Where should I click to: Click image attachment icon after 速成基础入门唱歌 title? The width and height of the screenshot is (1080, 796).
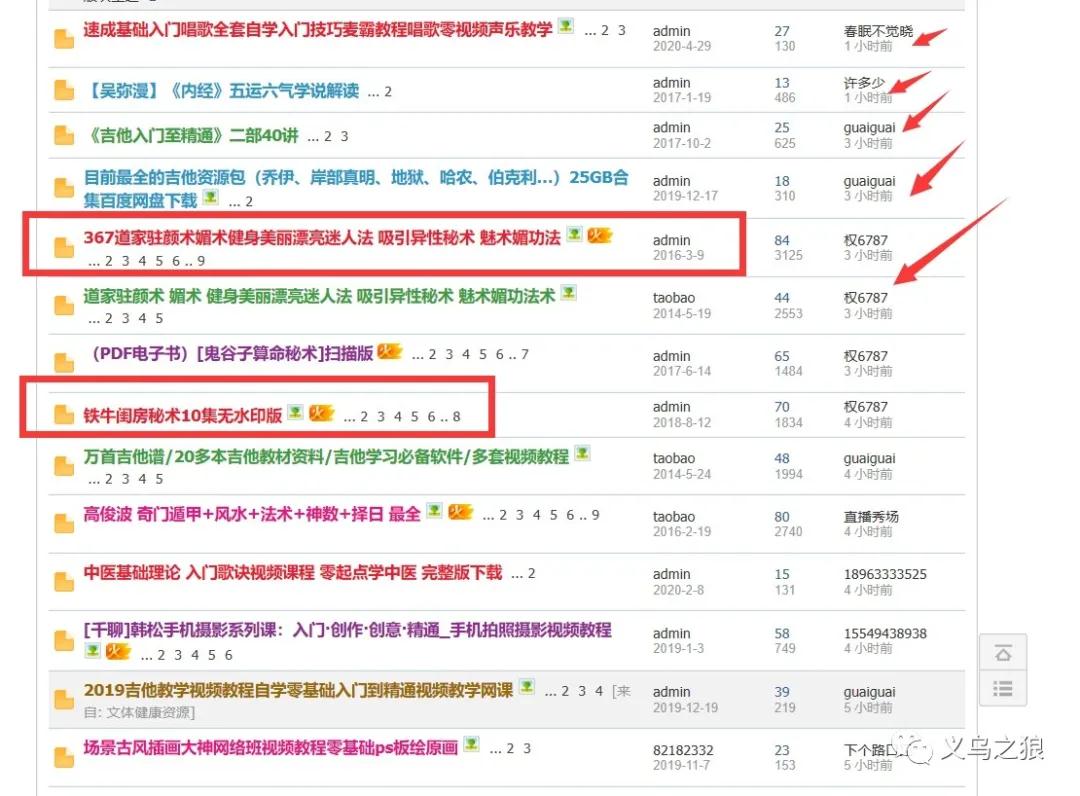point(566,28)
